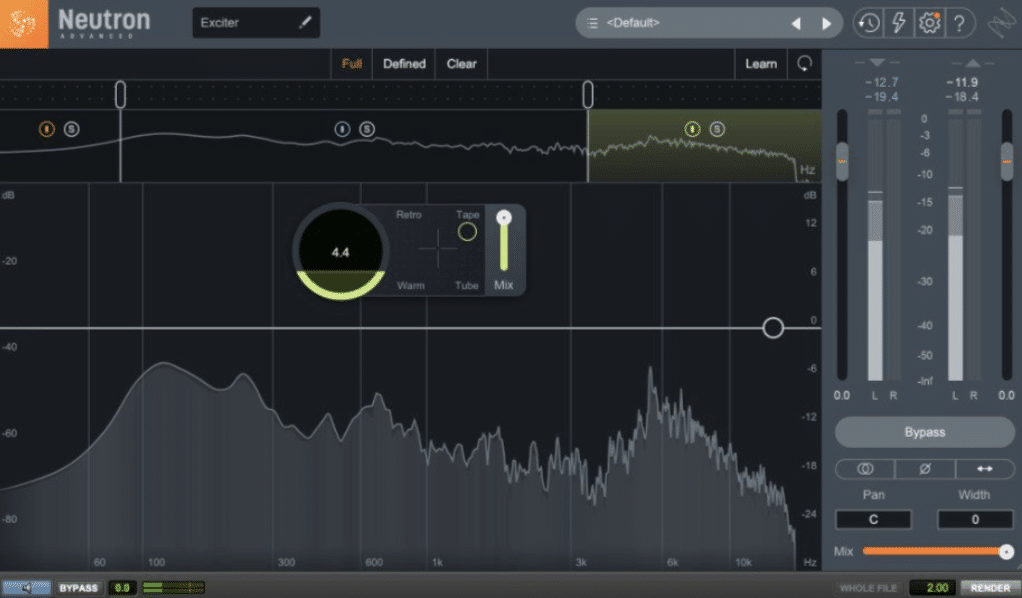This screenshot has width=1022, height=598.
Task: Click the Neutron waveform logo at far right
Action: click(x=1001, y=23)
